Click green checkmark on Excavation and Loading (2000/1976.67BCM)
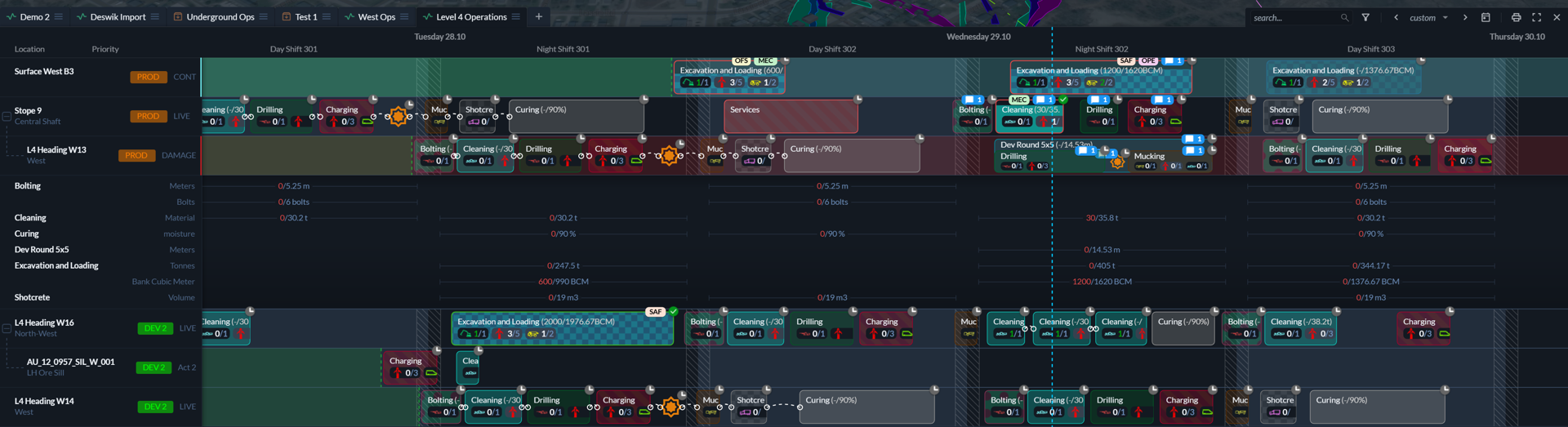The height and width of the screenshot is (427, 1568). [674, 311]
